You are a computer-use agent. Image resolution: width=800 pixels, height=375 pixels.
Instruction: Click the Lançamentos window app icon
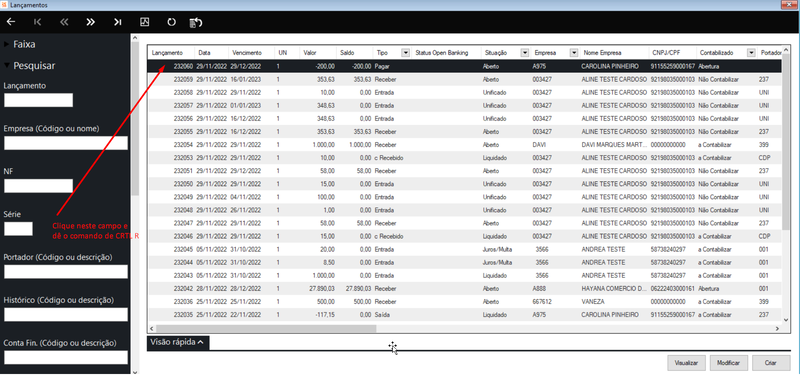(5, 5)
